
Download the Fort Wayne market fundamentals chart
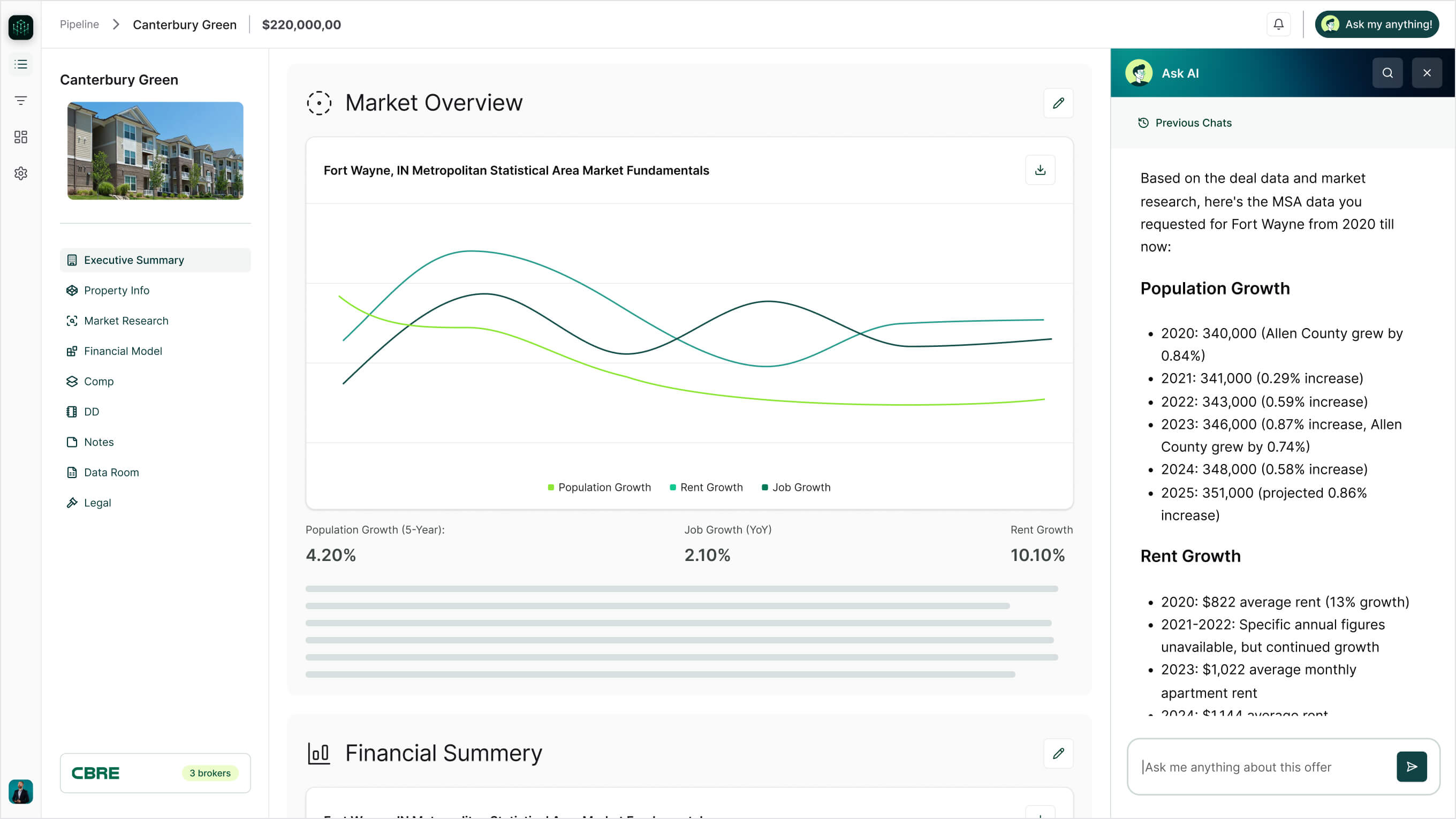click(1040, 170)
